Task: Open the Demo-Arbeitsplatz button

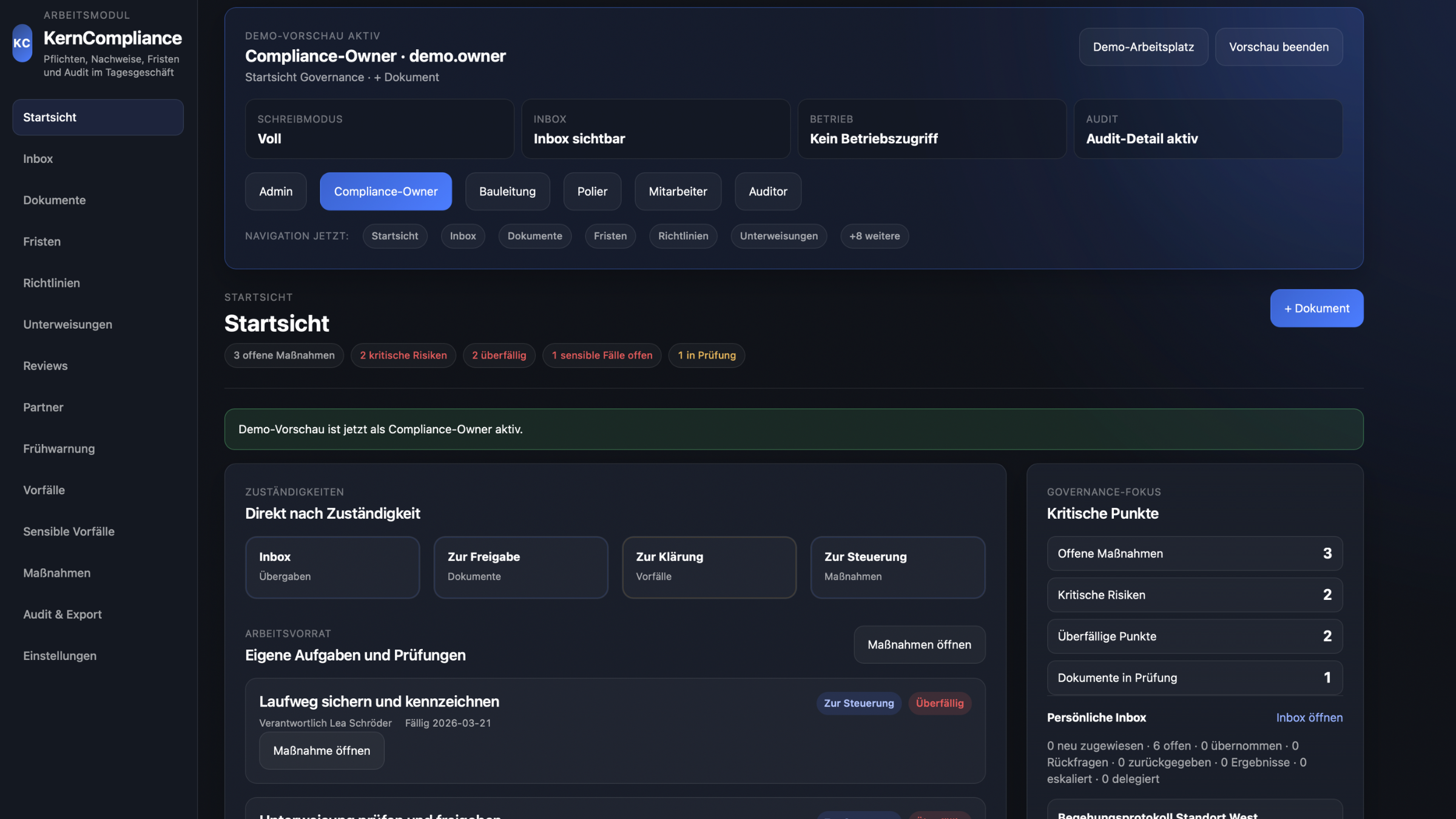Action: click(1143, 47)
